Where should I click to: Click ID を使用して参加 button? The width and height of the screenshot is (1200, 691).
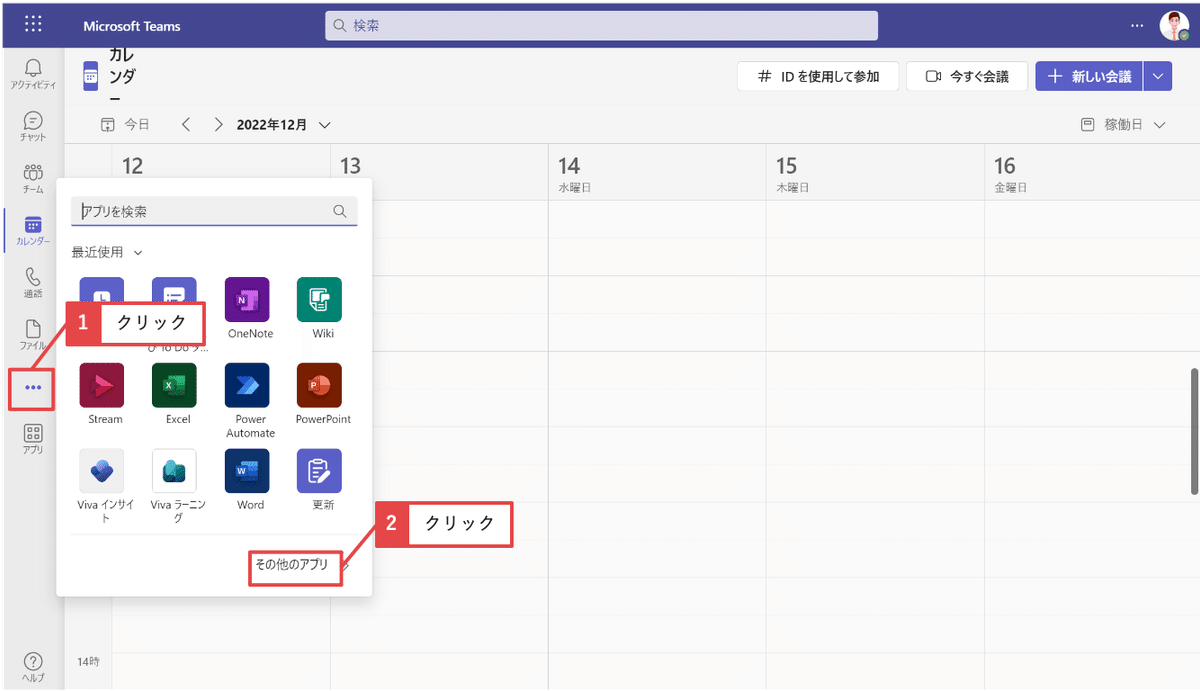point(818,76)
